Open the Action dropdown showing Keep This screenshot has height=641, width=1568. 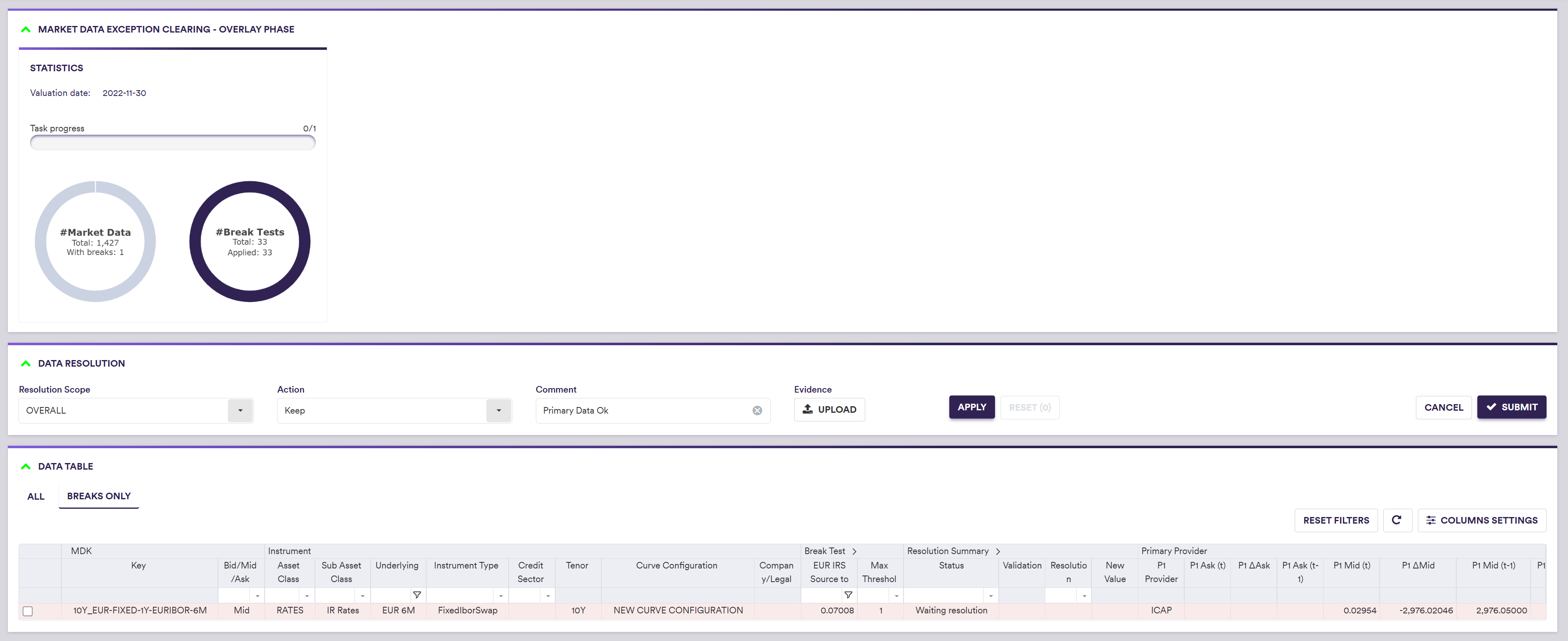[498, 410]
